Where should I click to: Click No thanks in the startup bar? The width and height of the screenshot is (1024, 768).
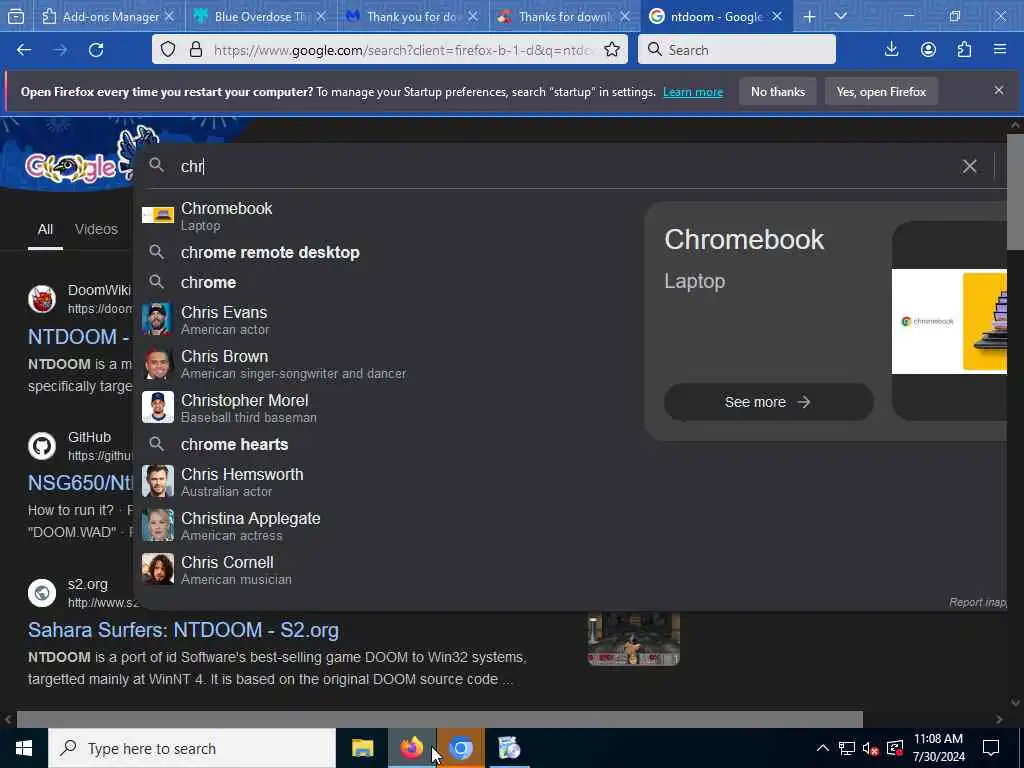[x=777, y=91]
